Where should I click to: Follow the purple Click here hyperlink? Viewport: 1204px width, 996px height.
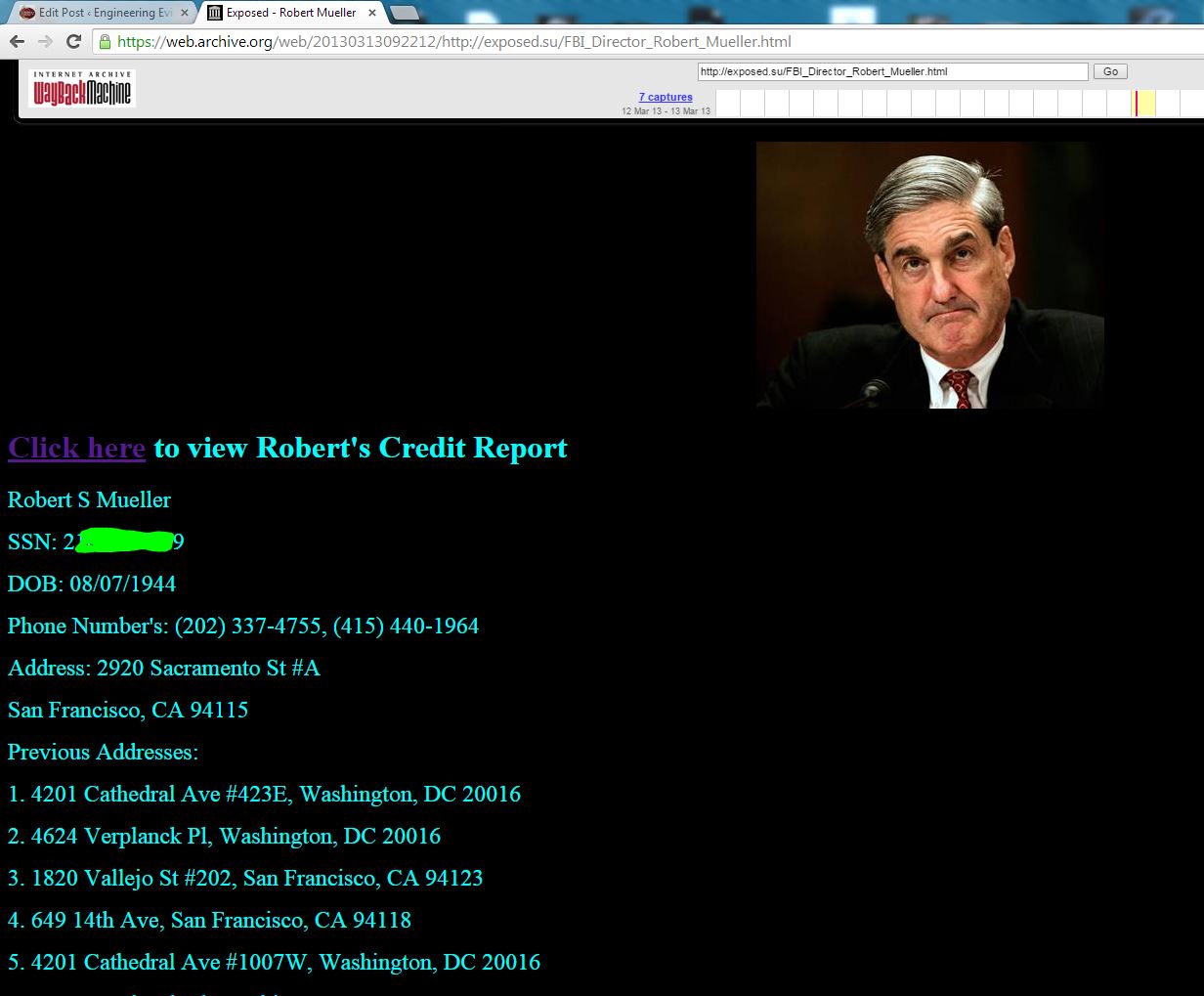tap(76, 448)
